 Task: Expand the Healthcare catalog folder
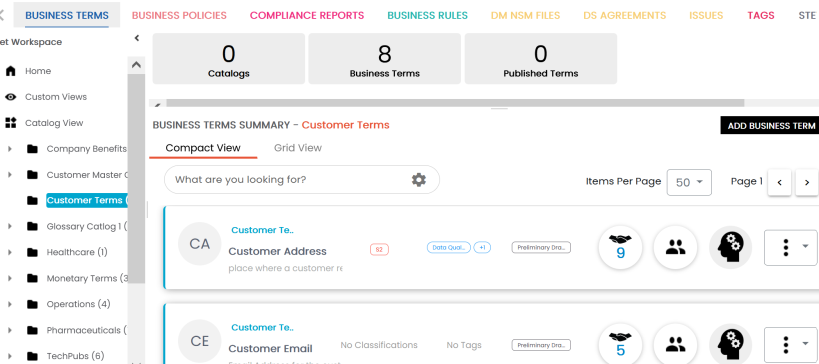[x=10, y=252]
